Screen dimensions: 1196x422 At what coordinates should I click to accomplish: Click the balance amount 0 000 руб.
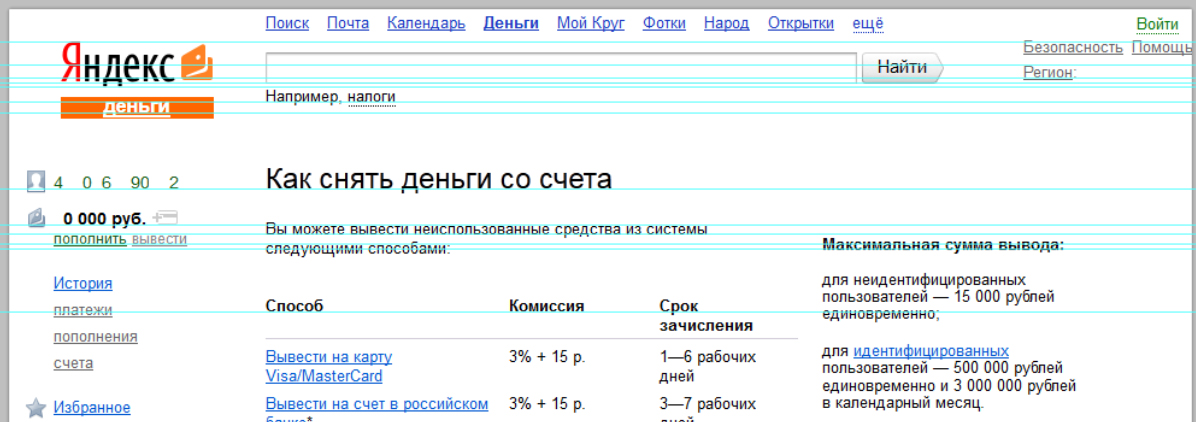(104, 219)
